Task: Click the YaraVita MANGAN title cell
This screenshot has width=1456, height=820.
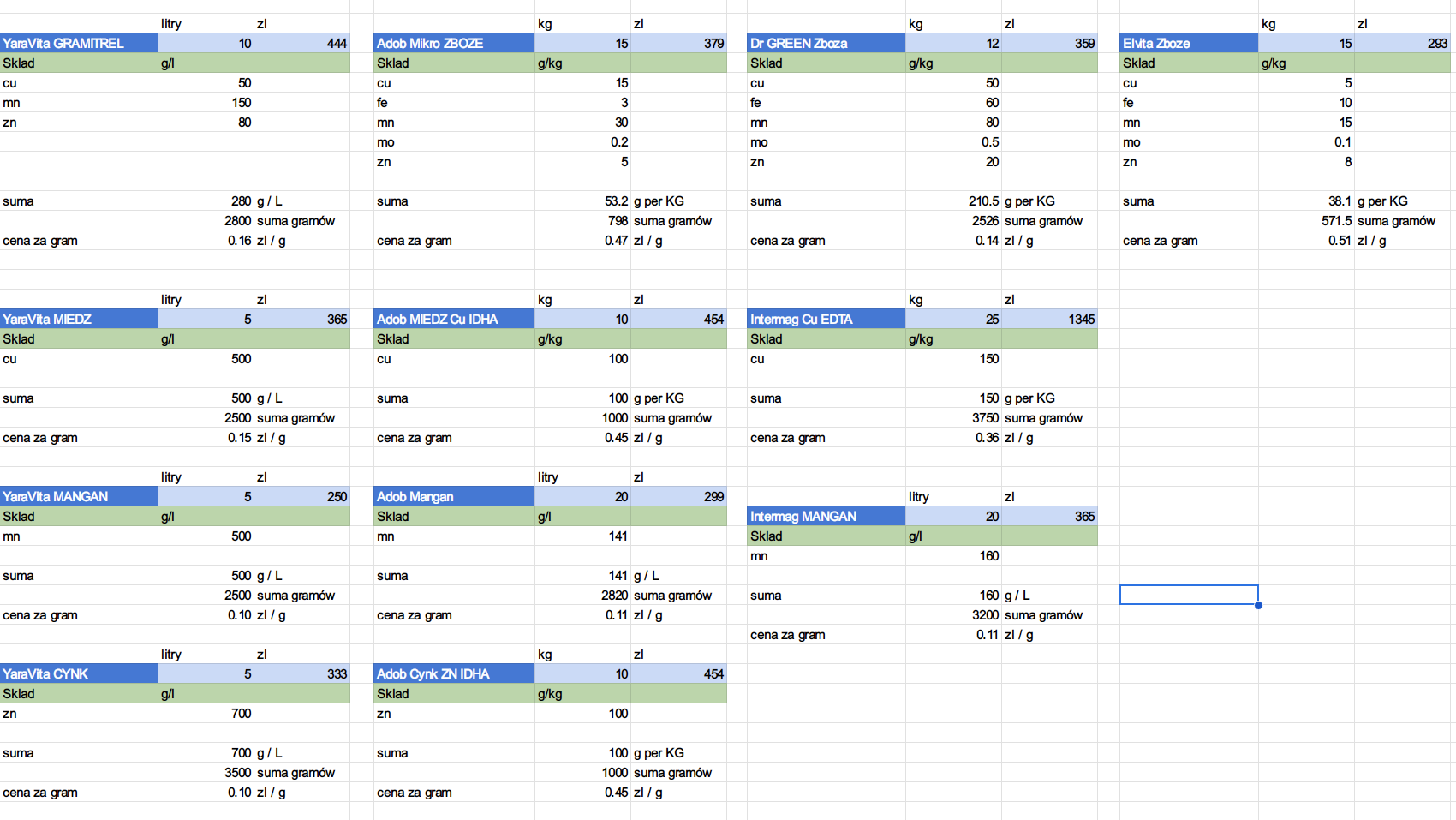Action: pyautogui.click(x=79, y=496)
